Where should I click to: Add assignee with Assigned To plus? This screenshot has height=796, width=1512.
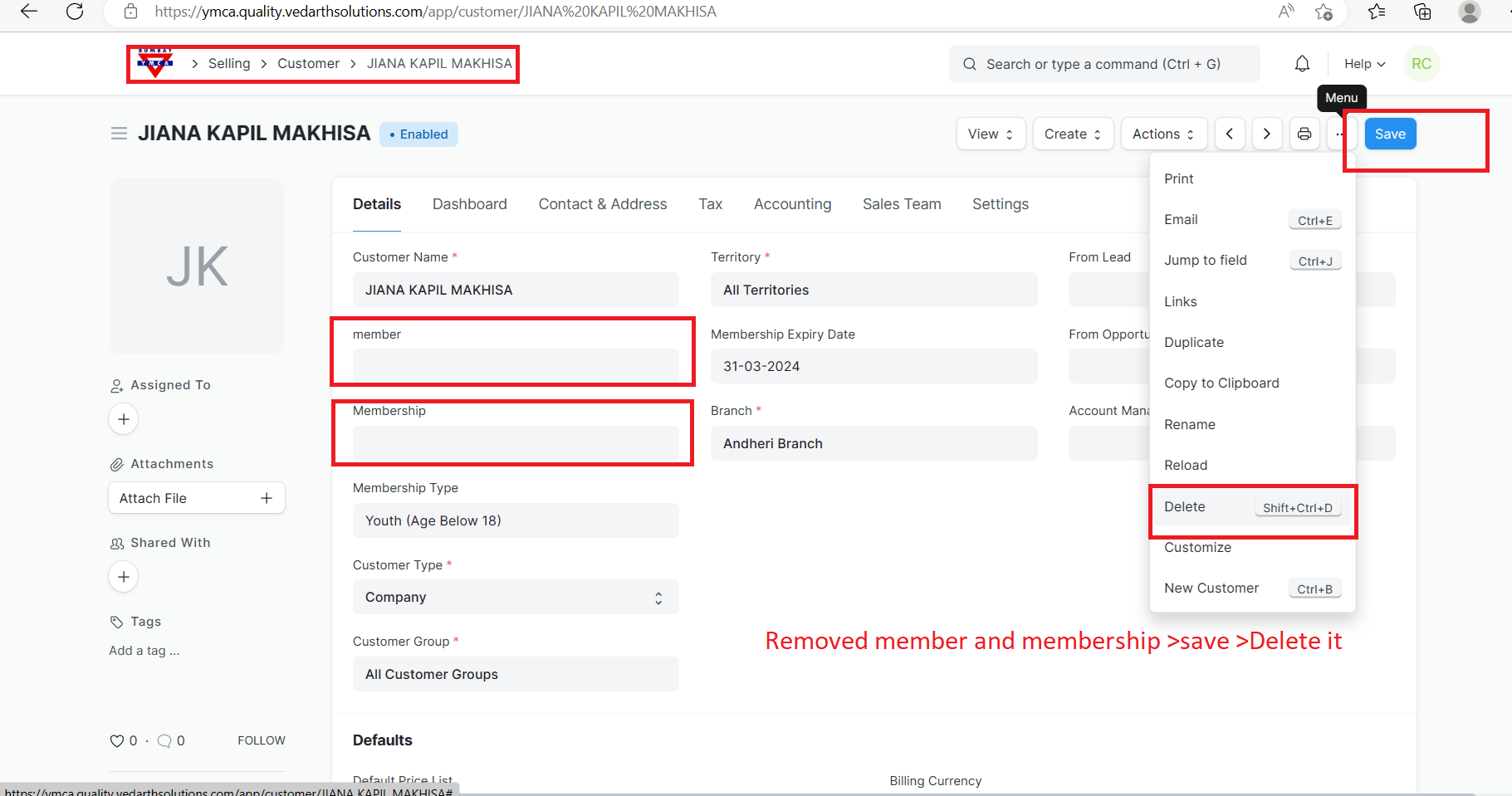point(124,419)
